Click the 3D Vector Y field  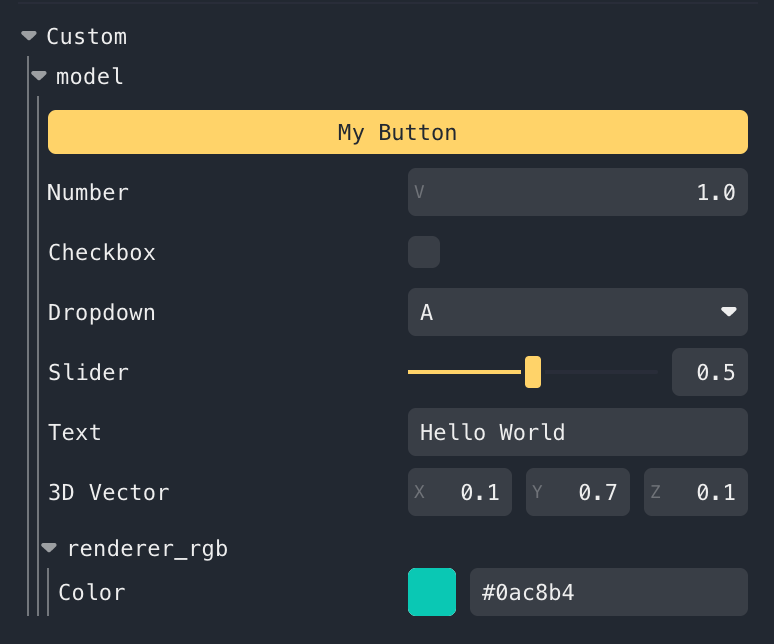coord(578,492)
